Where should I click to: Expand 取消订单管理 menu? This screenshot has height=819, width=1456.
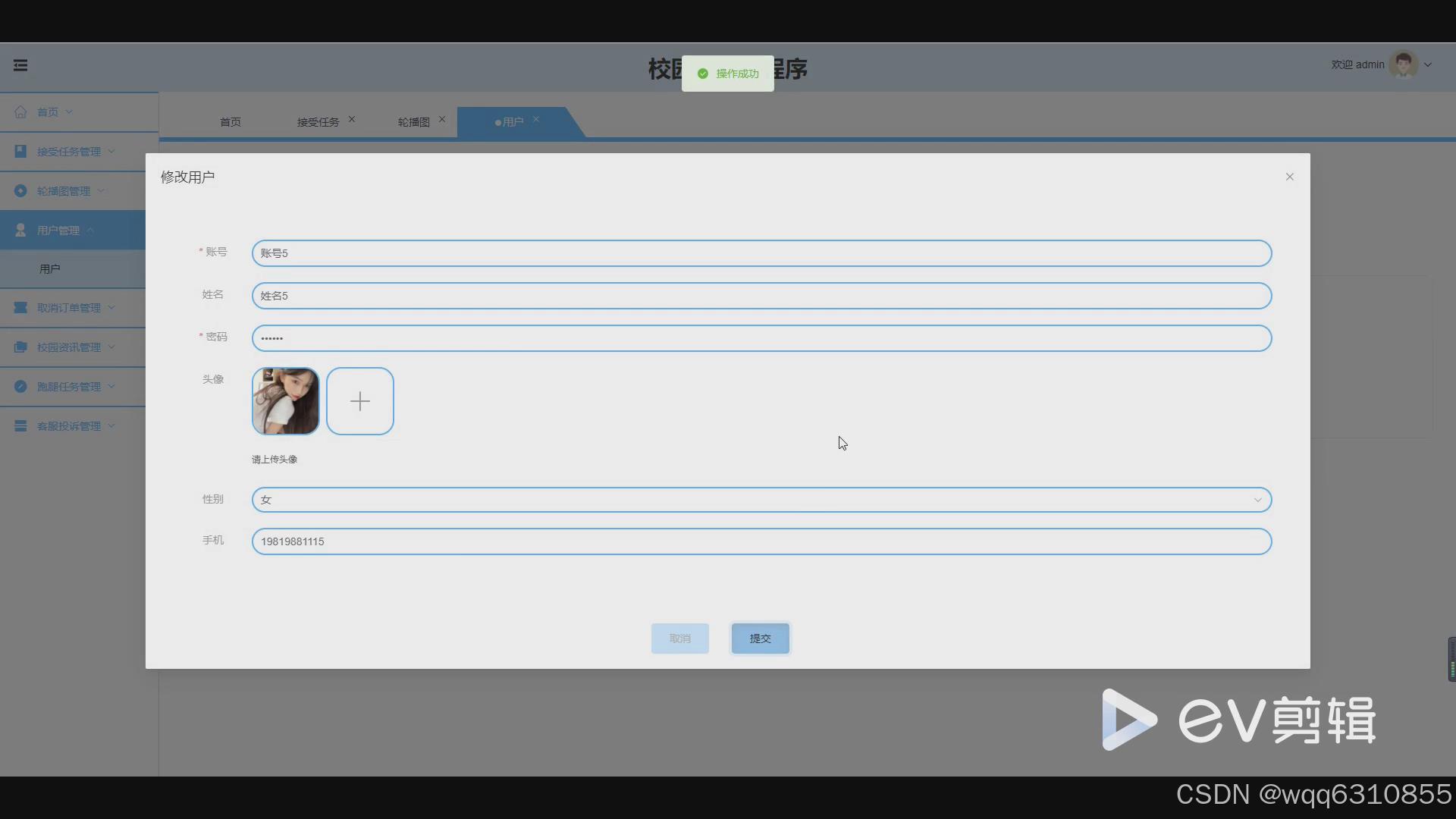point(111,308)
